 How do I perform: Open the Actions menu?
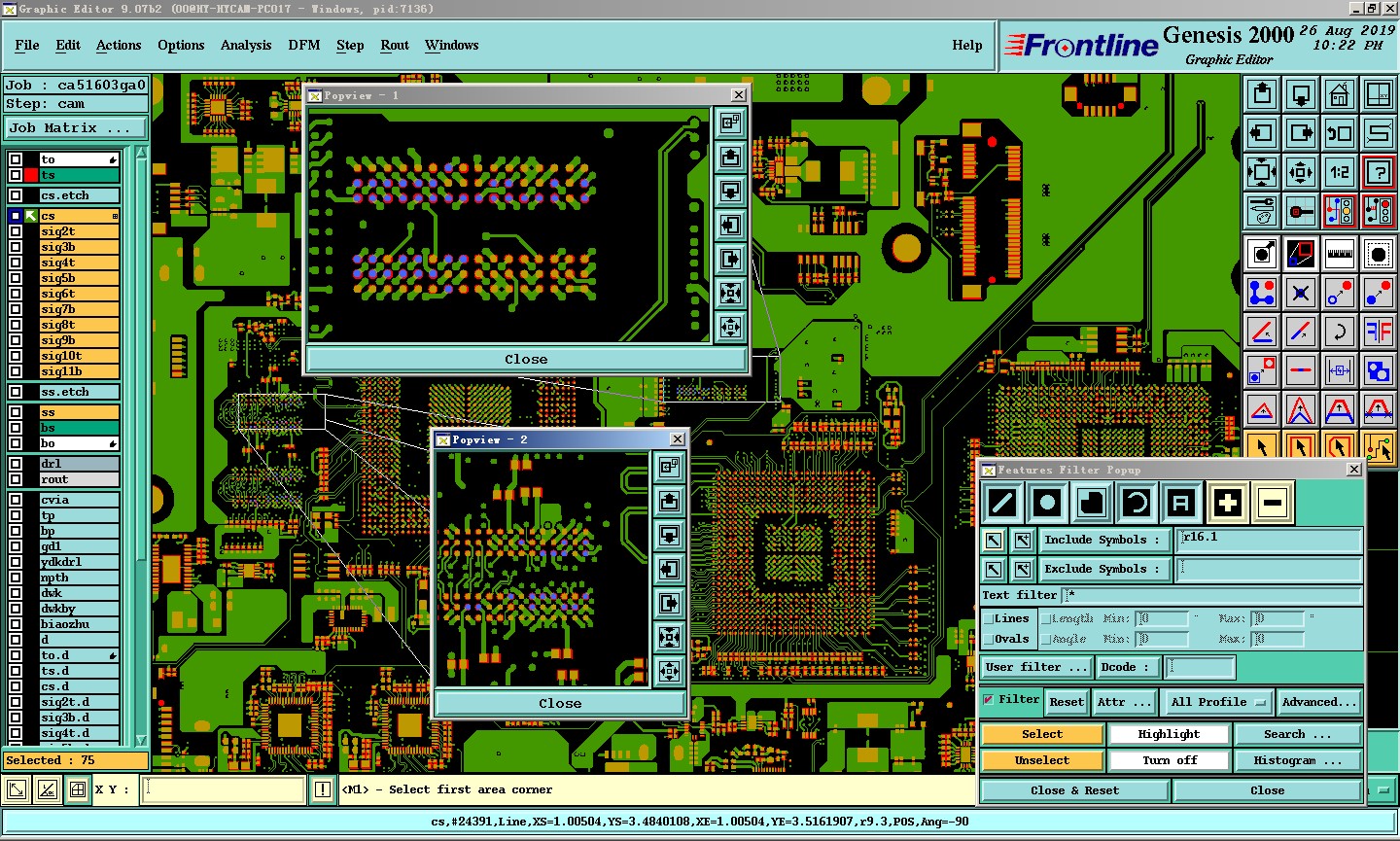point(119,45)
